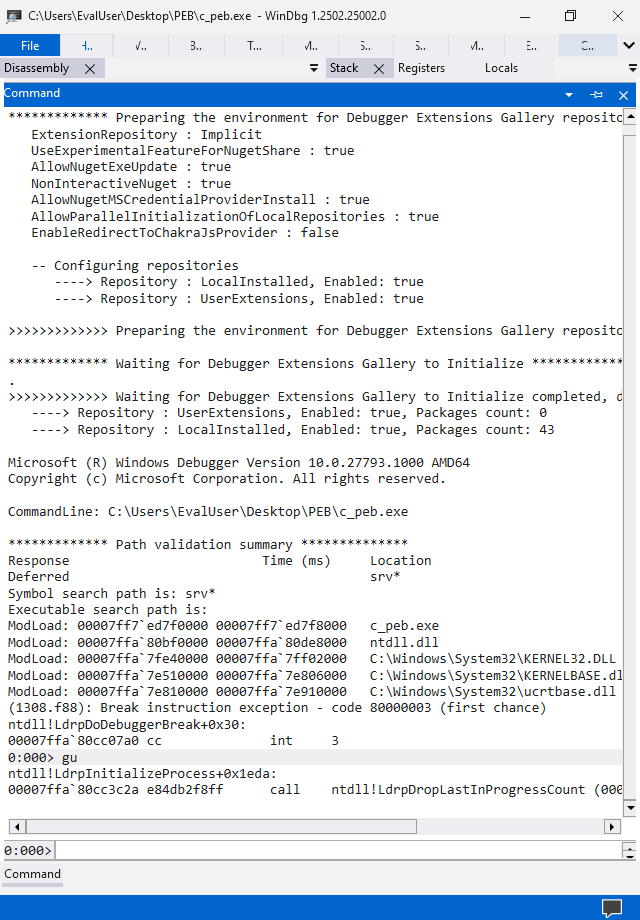Select the Registers tab

pyautogui.click(x=421, y=68)
